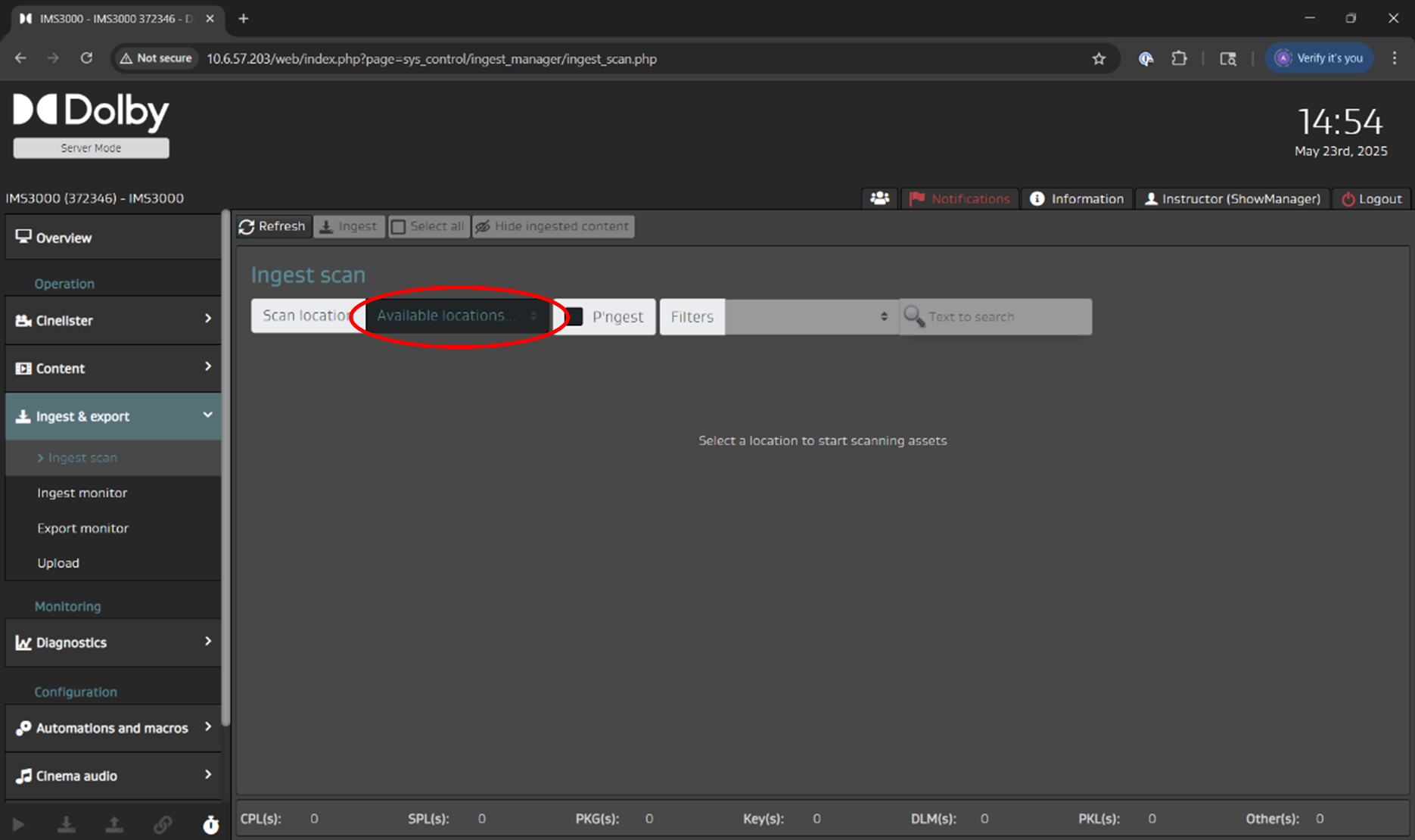The height and width of the screenshot is (840, 1415).
Task: Click the play triangle icon at bottom left
Action: point(19,825)
